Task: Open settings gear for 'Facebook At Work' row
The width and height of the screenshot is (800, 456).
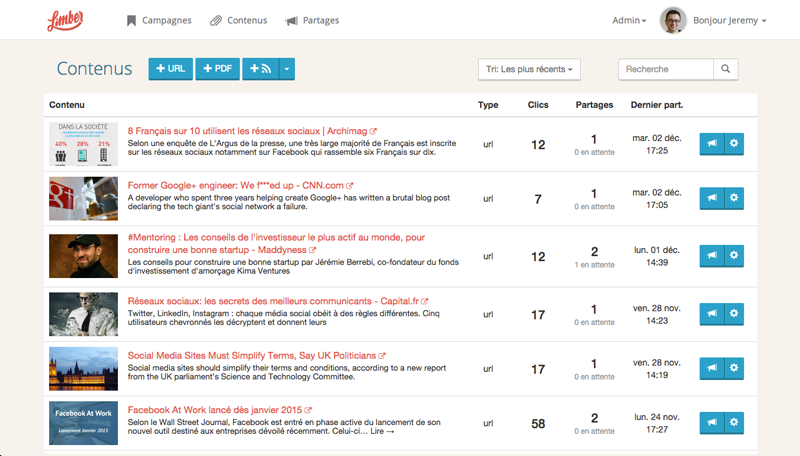Action: click(x=734, y=423)
